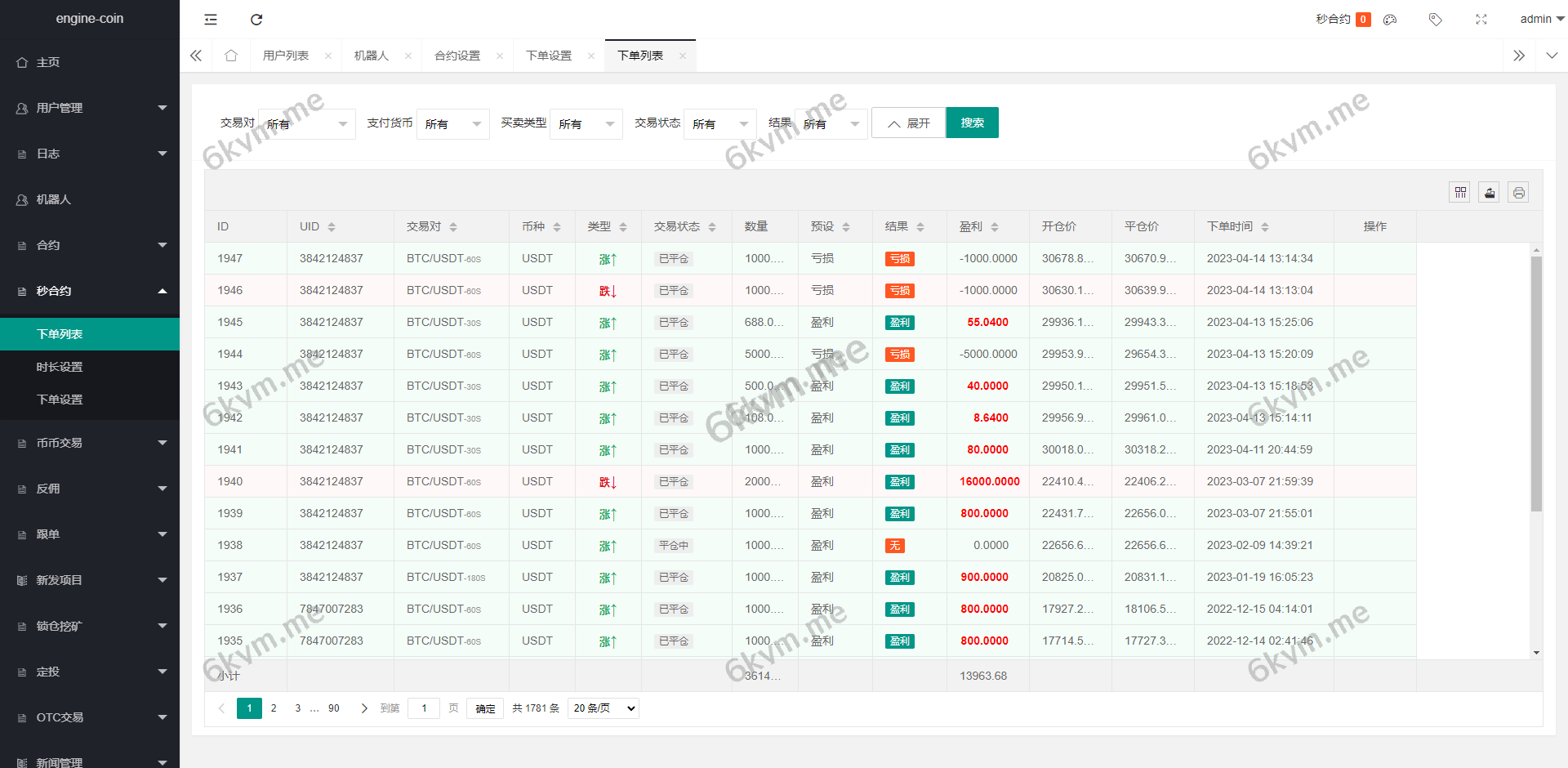1568x768 pixels.
Task: Refresh the page with the reload icon
Action: point(256,19)
